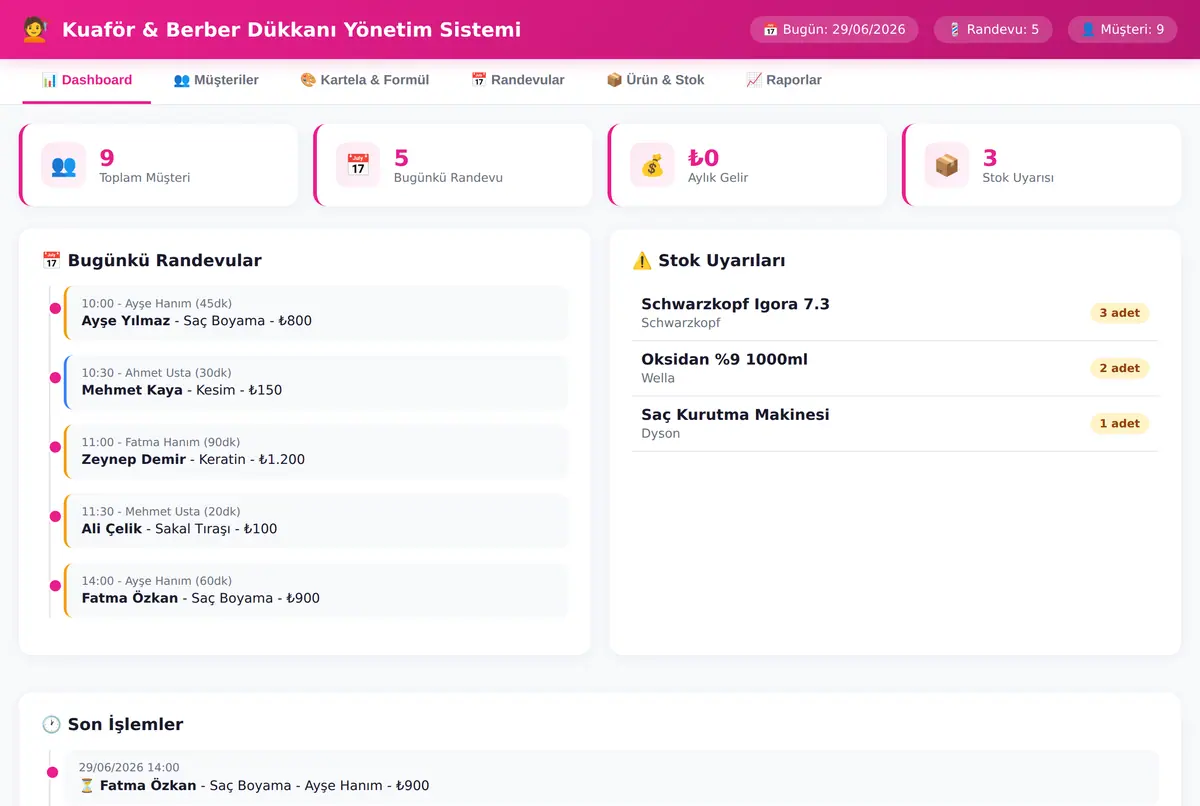Click the 1 adet stock badge

pos(1120,424)
